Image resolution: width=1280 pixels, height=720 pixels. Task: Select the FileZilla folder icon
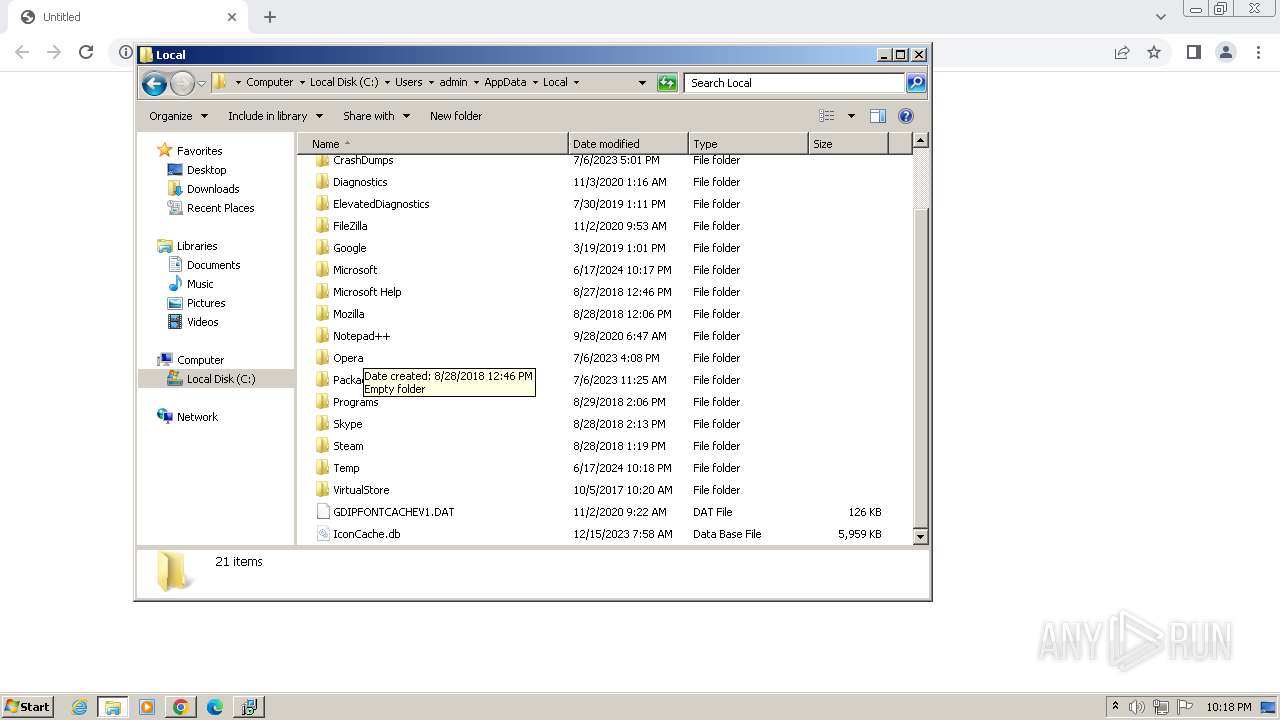tap(322, 226)
